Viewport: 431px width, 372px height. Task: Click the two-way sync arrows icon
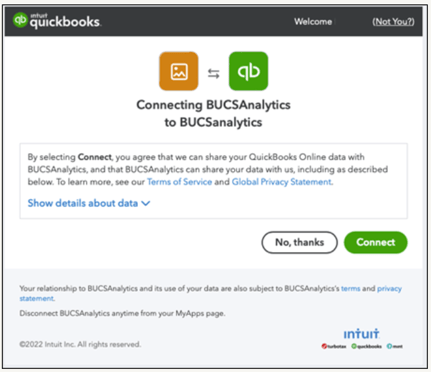click(214, 73)
